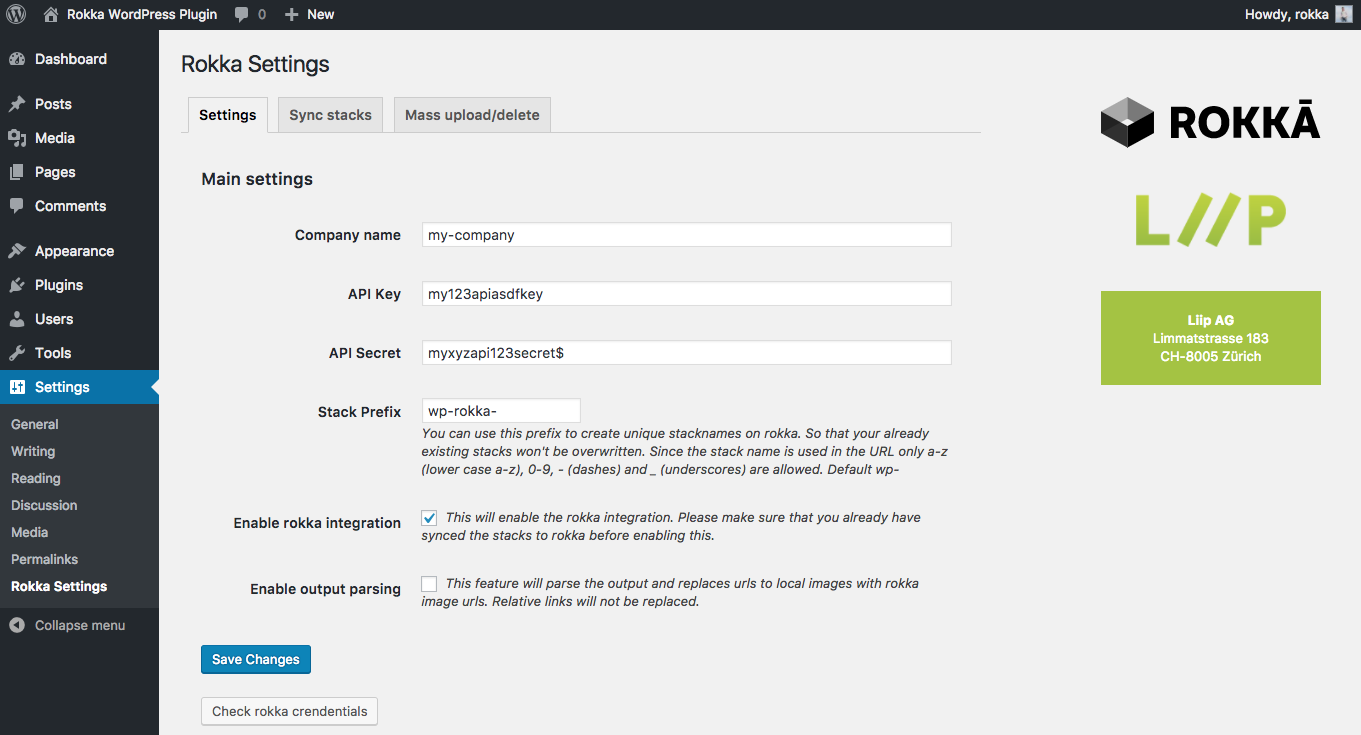Click Check rokka credentials button
Viewport: 1361px width, 735px height.
click(289, 711)
